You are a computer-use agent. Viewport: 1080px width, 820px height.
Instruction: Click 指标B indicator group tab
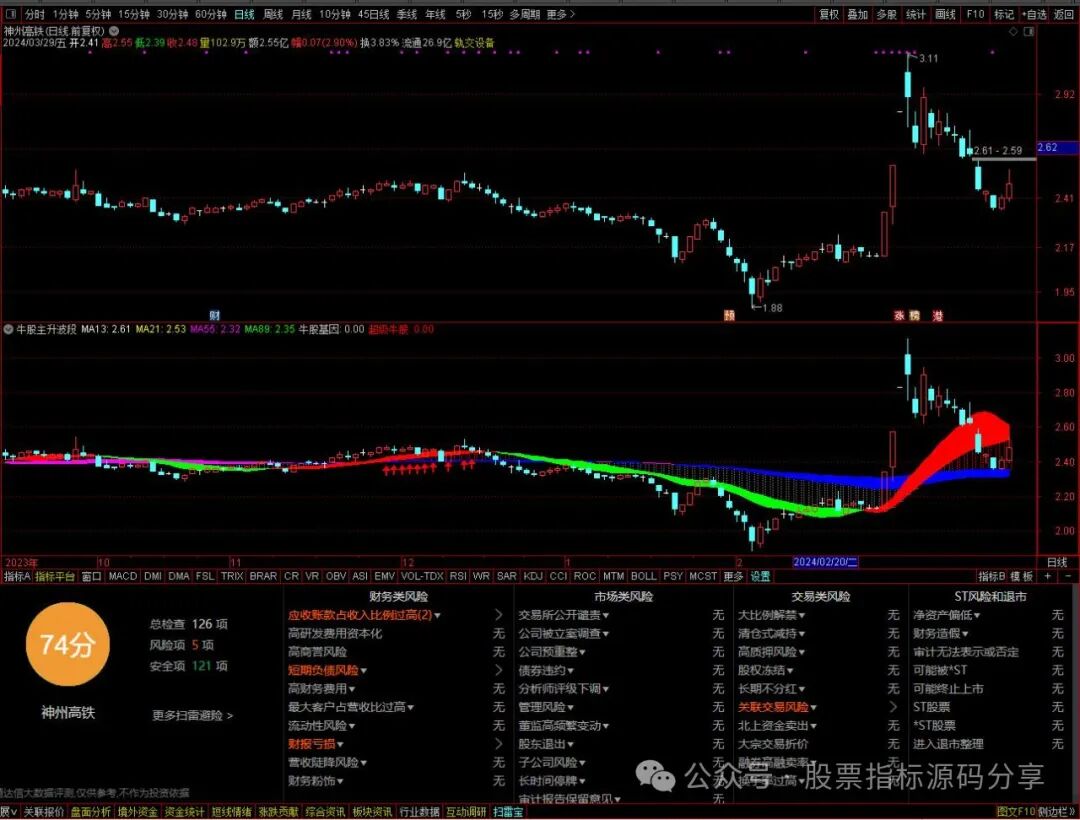pyautogui.click(x=991, y=576)
